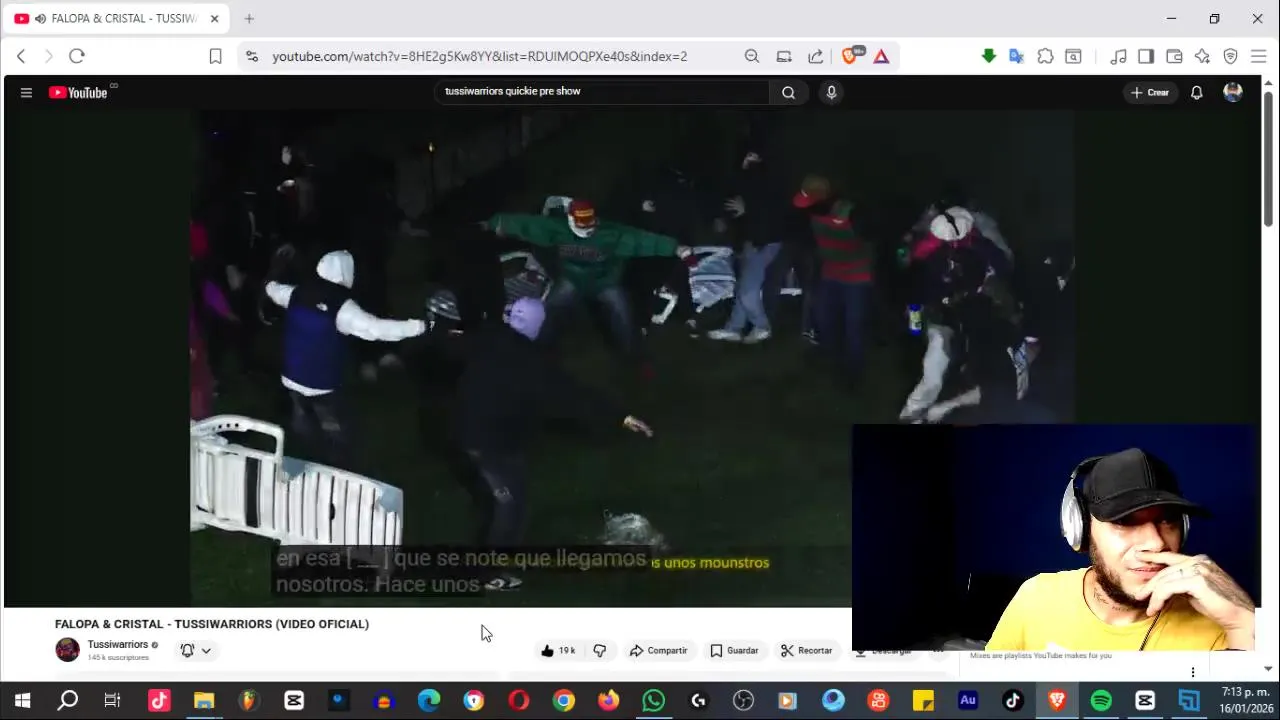Open the Tussiwarriors channel avatar
The height and width of the screenshot is (720, 1280).
pyautogui.click(x=67, y=650)
